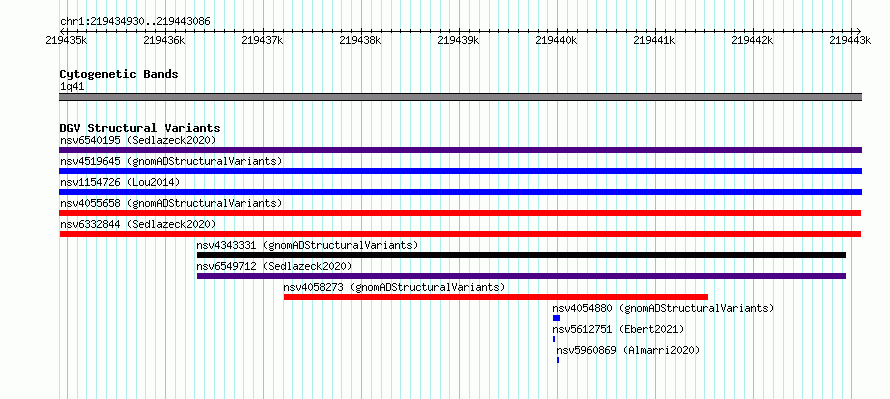Viewport: 890px width, 399px height.
Task: Open the nsv6549712 (Sedlazeck2020) label
Action: click(x=274, y=266)
